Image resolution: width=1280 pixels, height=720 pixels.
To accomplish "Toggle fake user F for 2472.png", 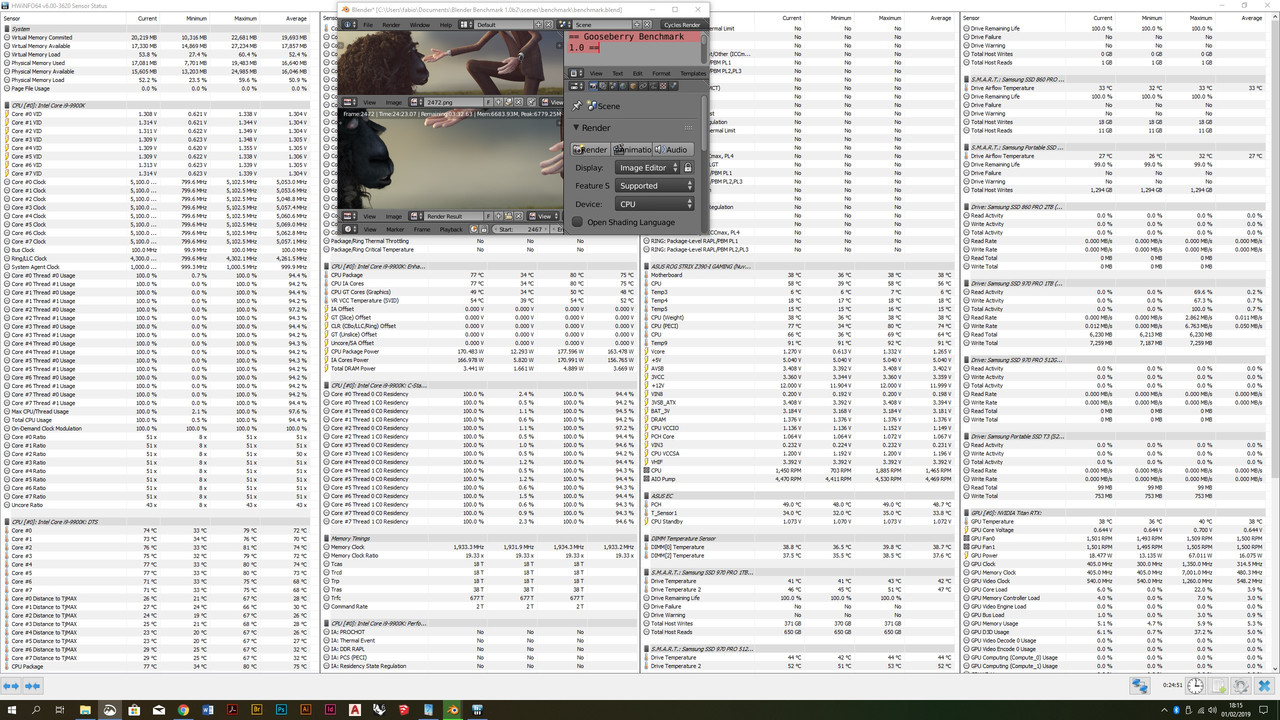I will [488, 102].
